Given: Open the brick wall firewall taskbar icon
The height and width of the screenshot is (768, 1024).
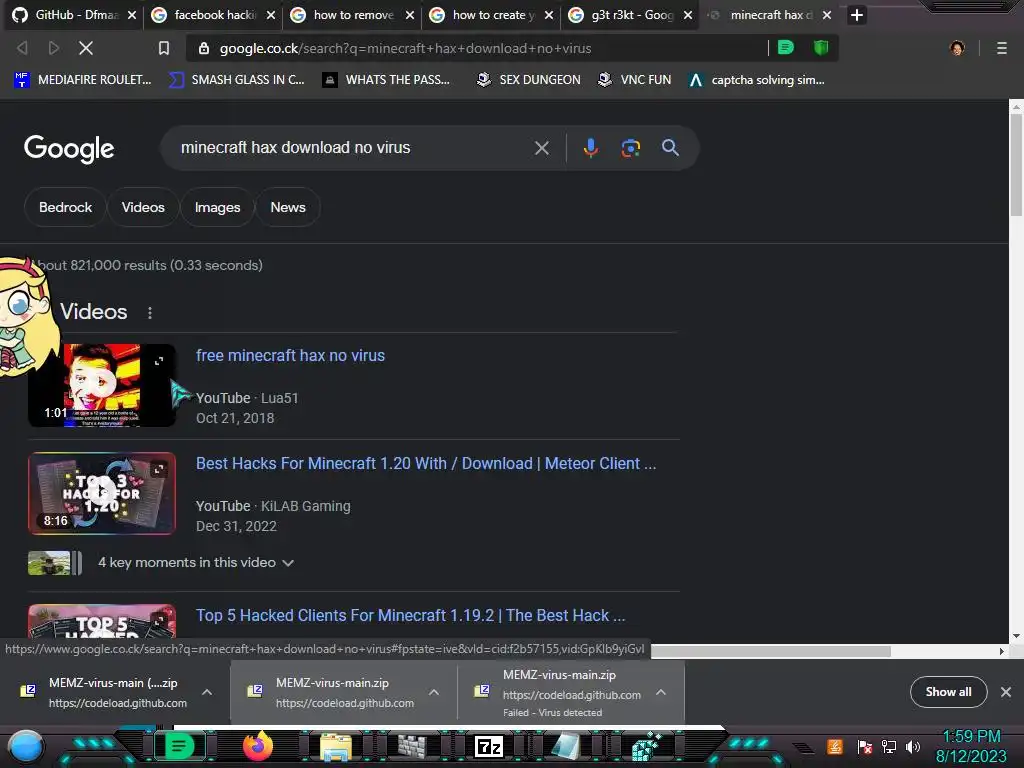Looking at the screenshot, I should point(412,747).
